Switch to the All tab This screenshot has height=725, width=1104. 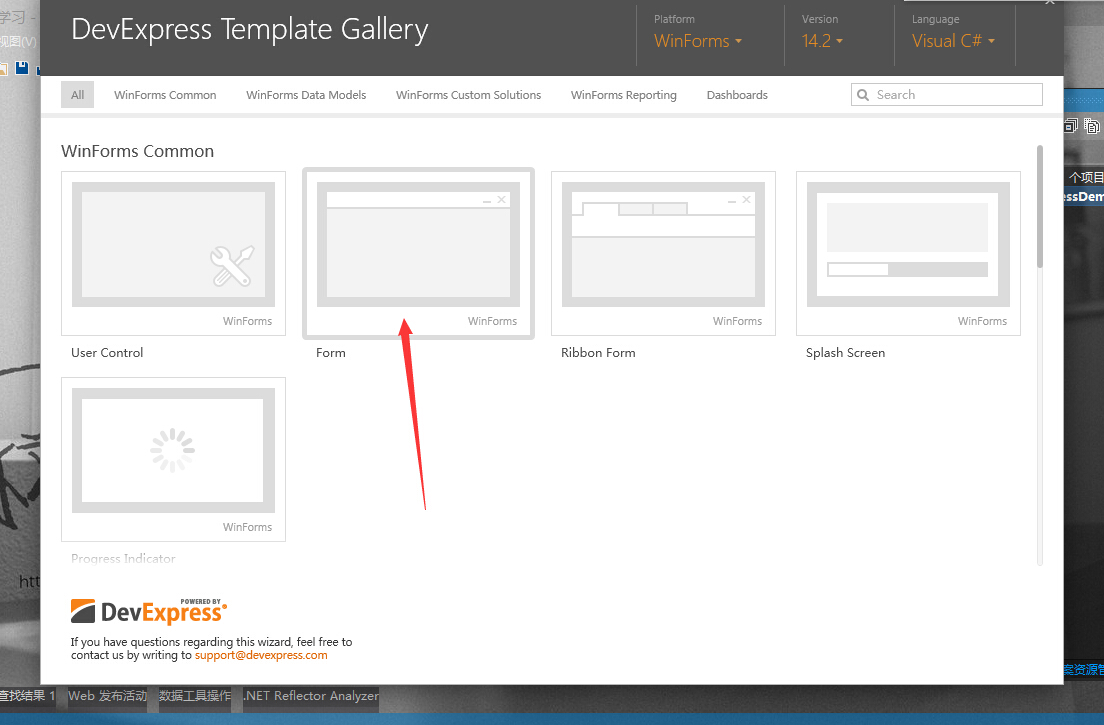[77, 95]
